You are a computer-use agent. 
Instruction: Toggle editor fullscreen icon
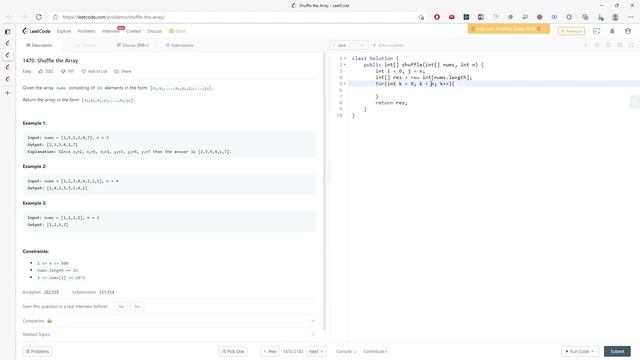[x=631, y=45]
